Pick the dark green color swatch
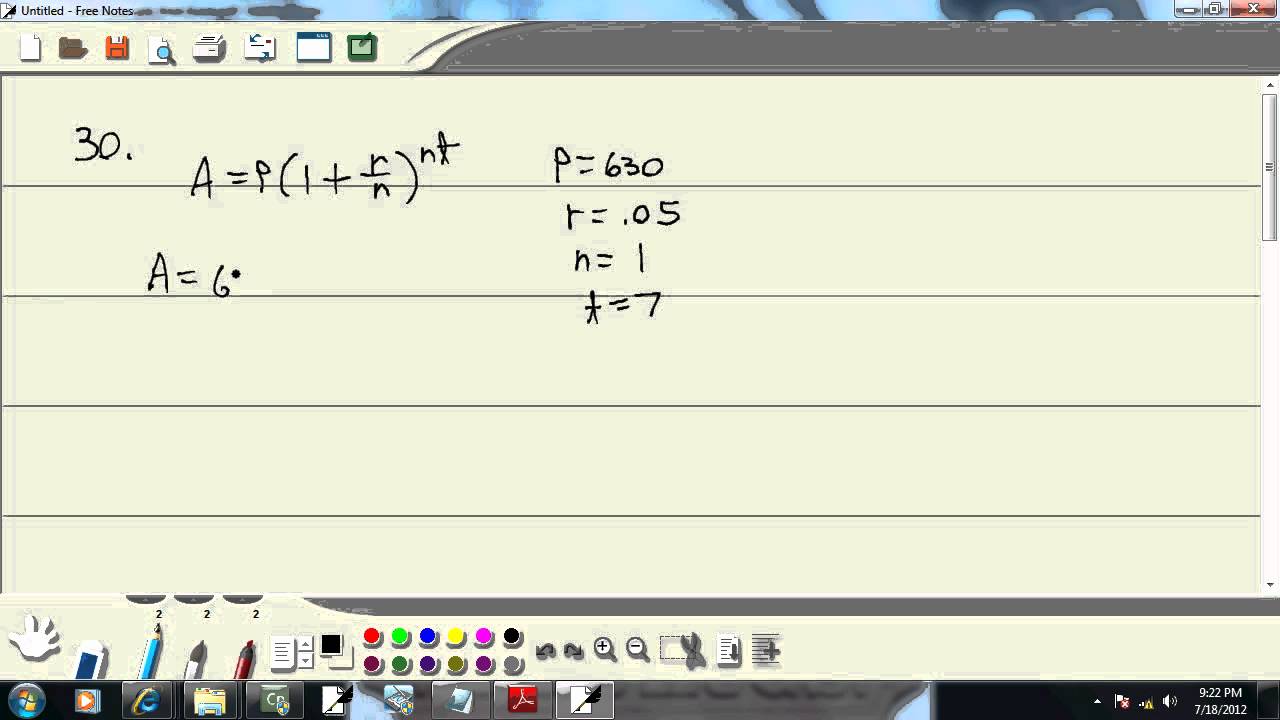Screen dimensions: 1280x720 (x=400, y=664)
